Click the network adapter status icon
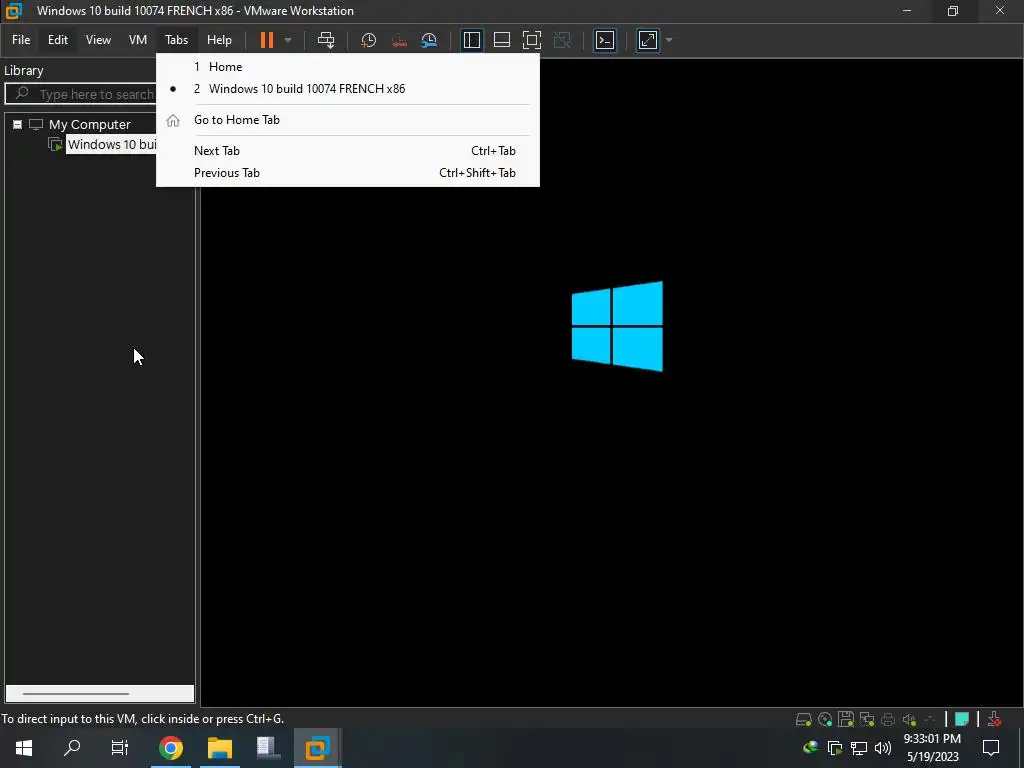The image size is (1024, 768). click(867, 719)
